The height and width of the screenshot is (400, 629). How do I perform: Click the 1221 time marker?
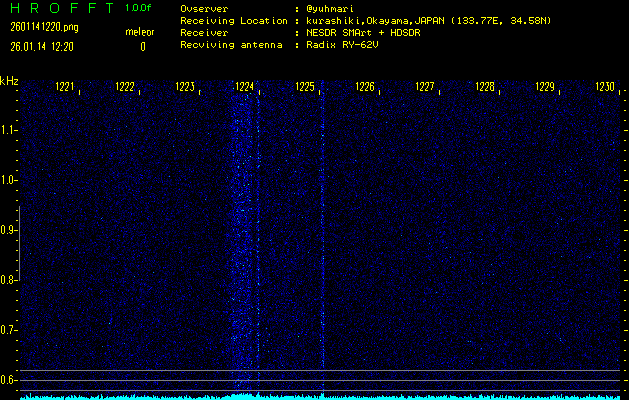click(x=65, y=87)
